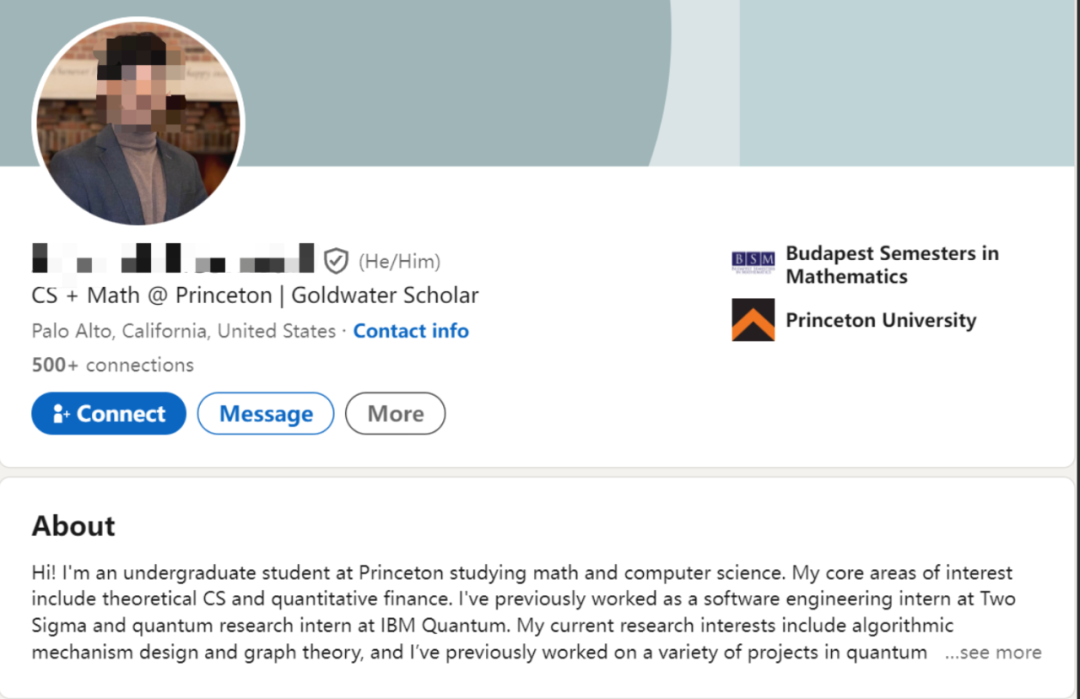Viewport: 1080px width, 699px height.
Task: Open the Contact info link
Action: click(x=411, y=331)
